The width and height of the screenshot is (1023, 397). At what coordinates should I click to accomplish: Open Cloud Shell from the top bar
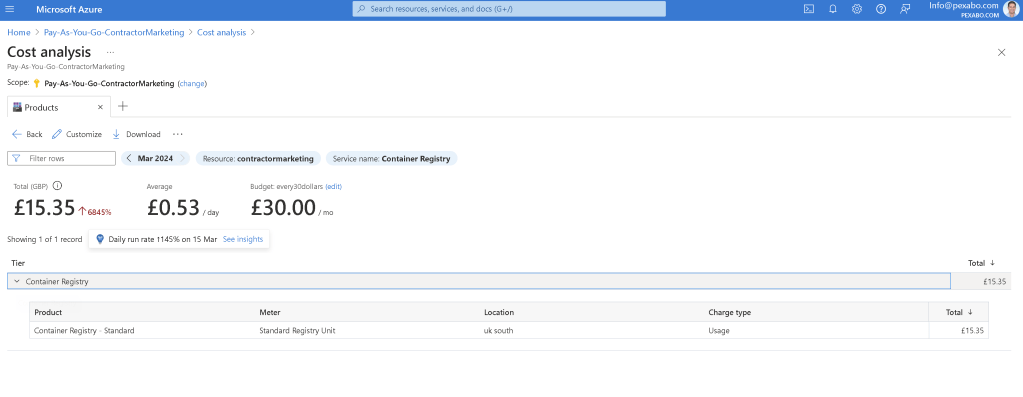808,9
